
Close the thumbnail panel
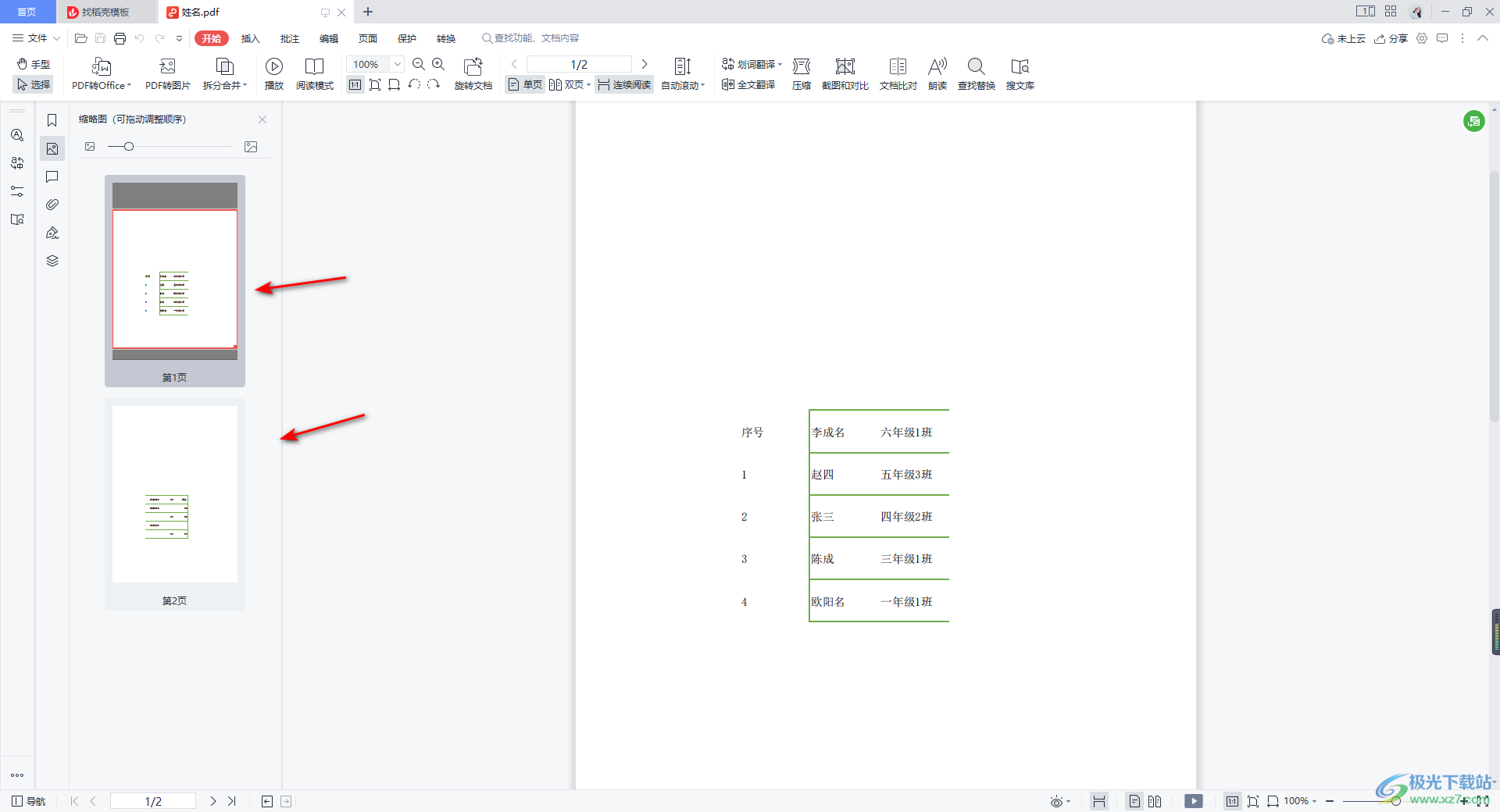(x=262, y=119)
